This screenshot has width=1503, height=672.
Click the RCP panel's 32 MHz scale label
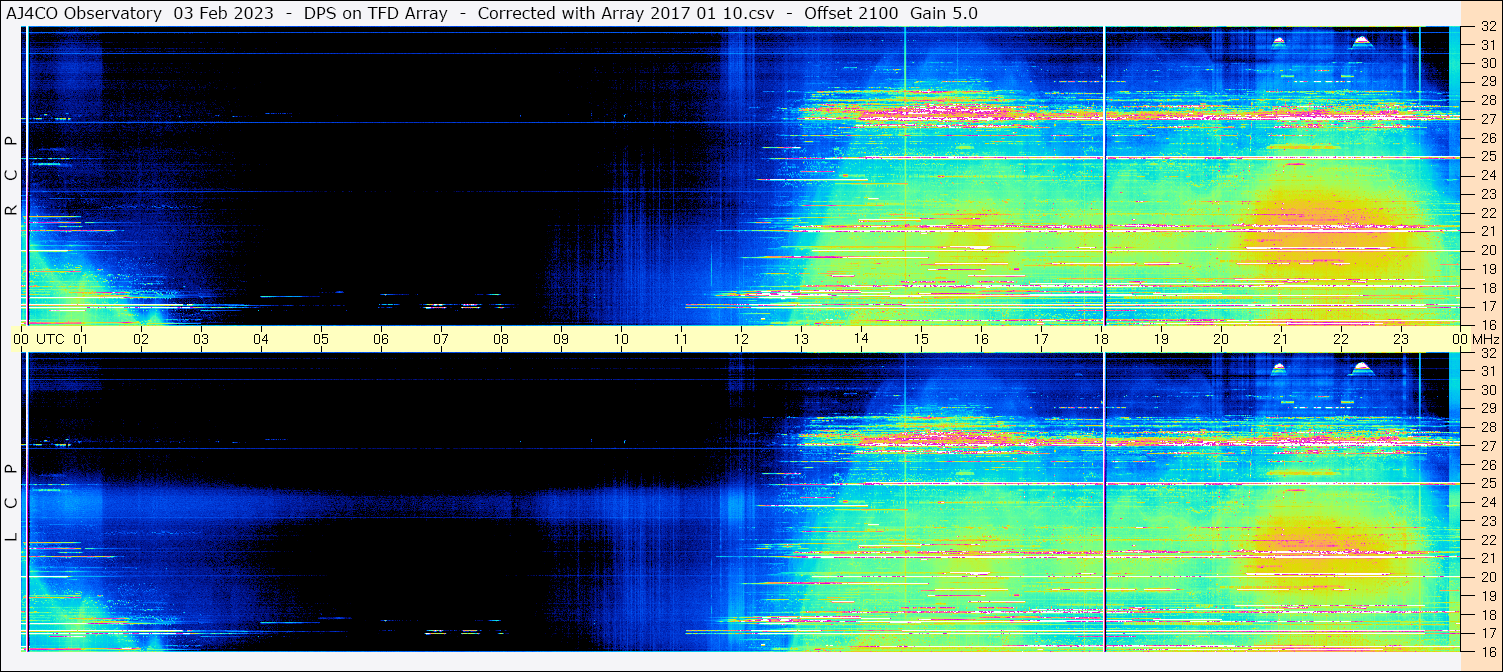[x=1487, y=27]
